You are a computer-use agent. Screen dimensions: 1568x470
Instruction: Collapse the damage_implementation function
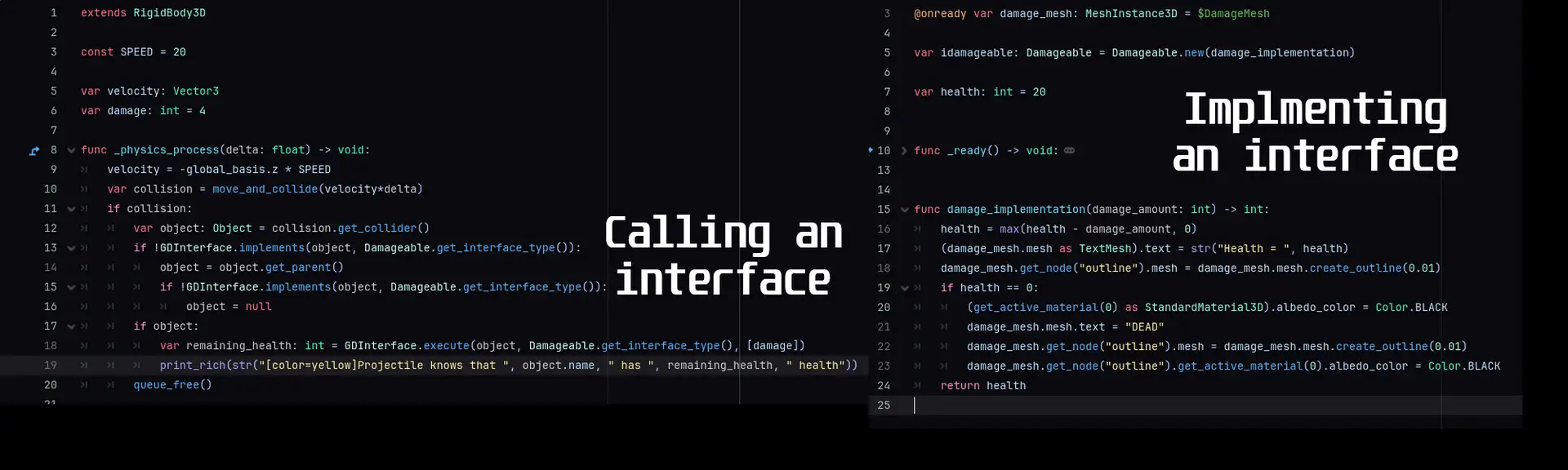904,210
